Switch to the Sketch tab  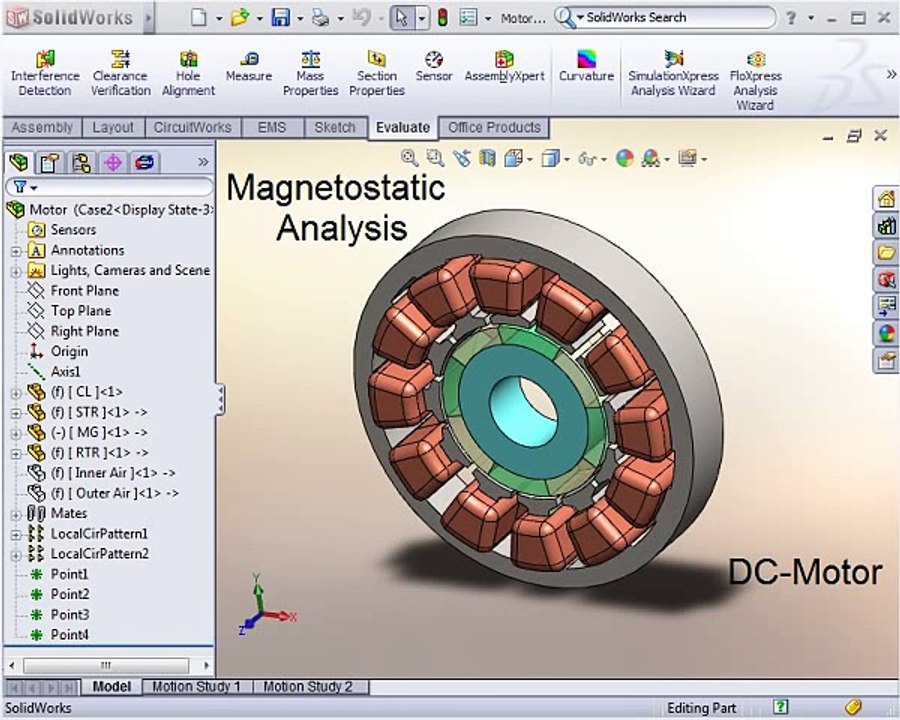point(335,127)
